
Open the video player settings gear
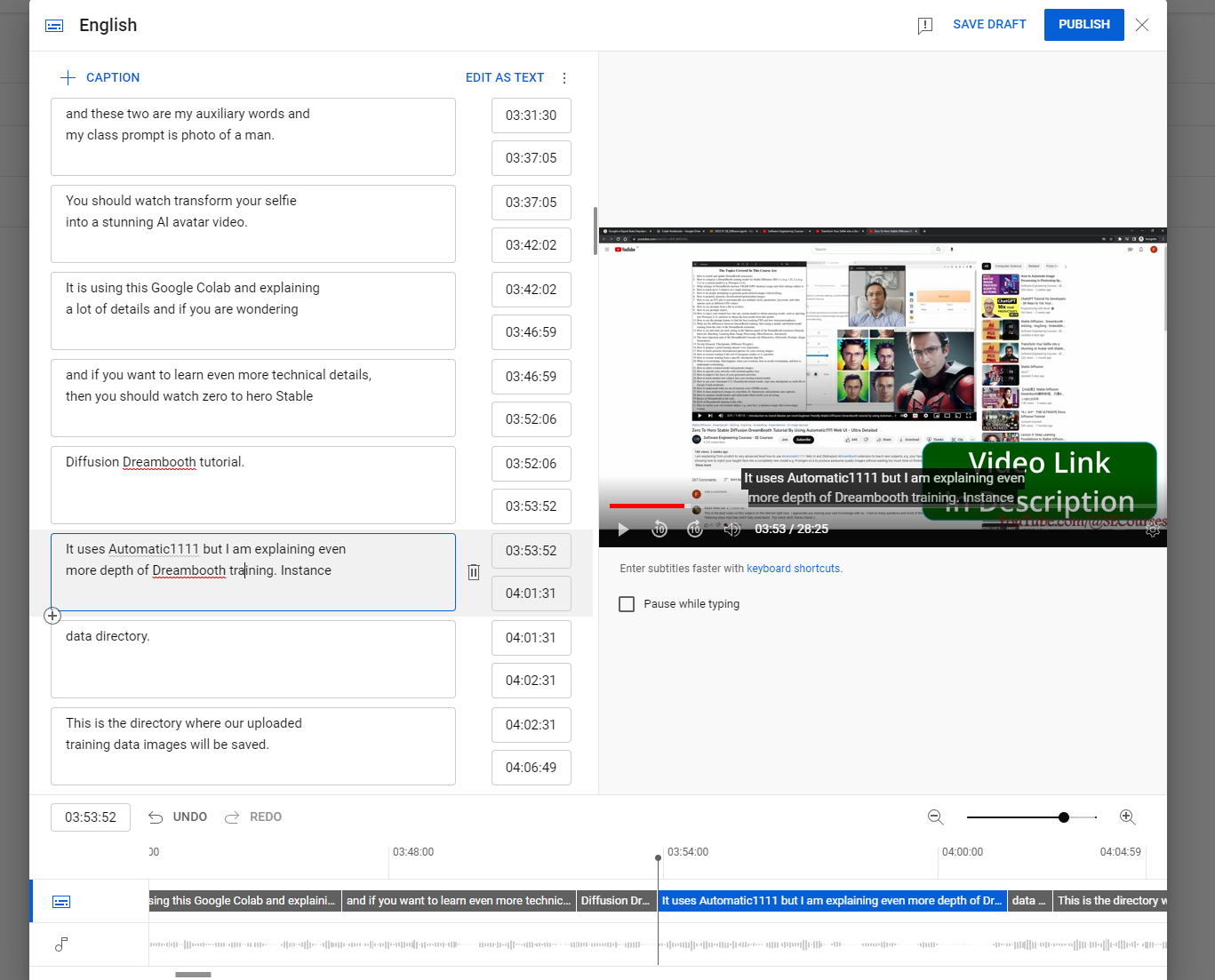(1153, 529)
